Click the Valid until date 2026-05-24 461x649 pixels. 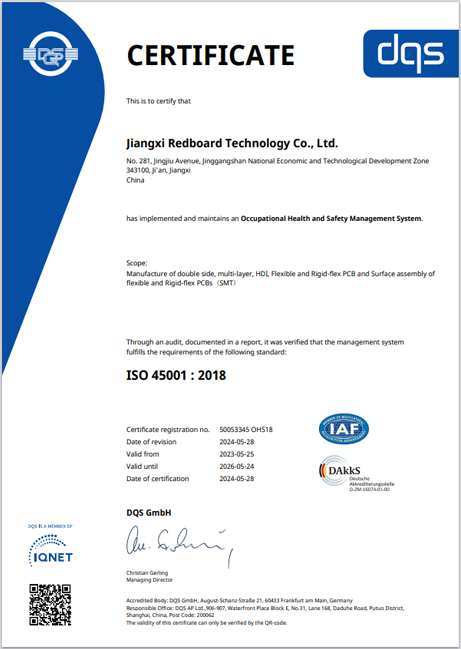coord(237,466)
